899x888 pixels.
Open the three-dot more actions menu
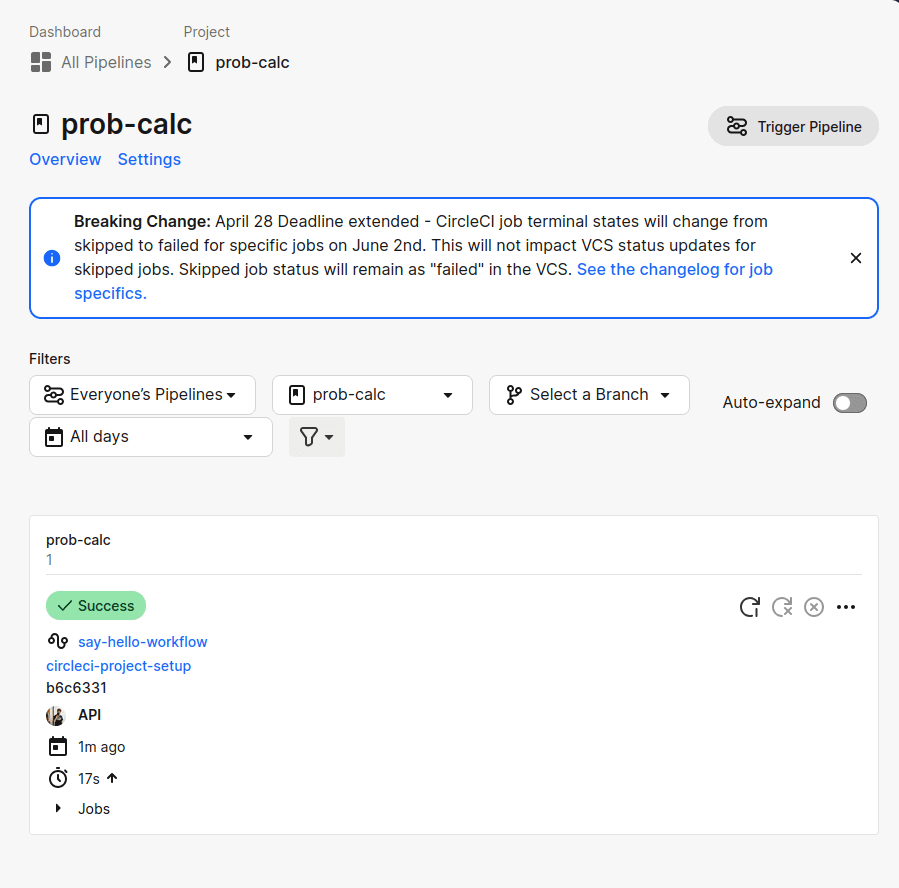846,607
